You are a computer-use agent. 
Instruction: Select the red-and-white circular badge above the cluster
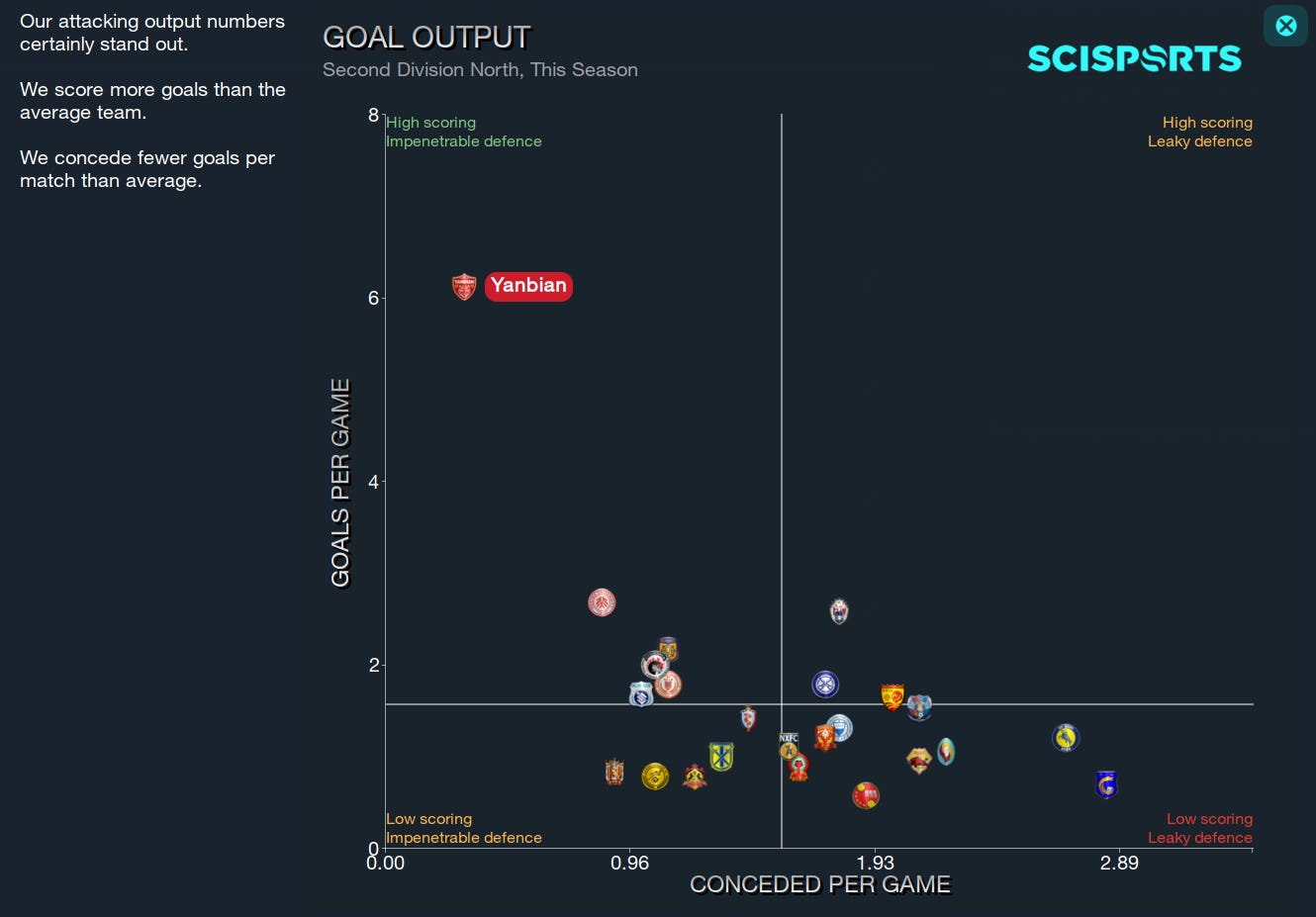600,602
